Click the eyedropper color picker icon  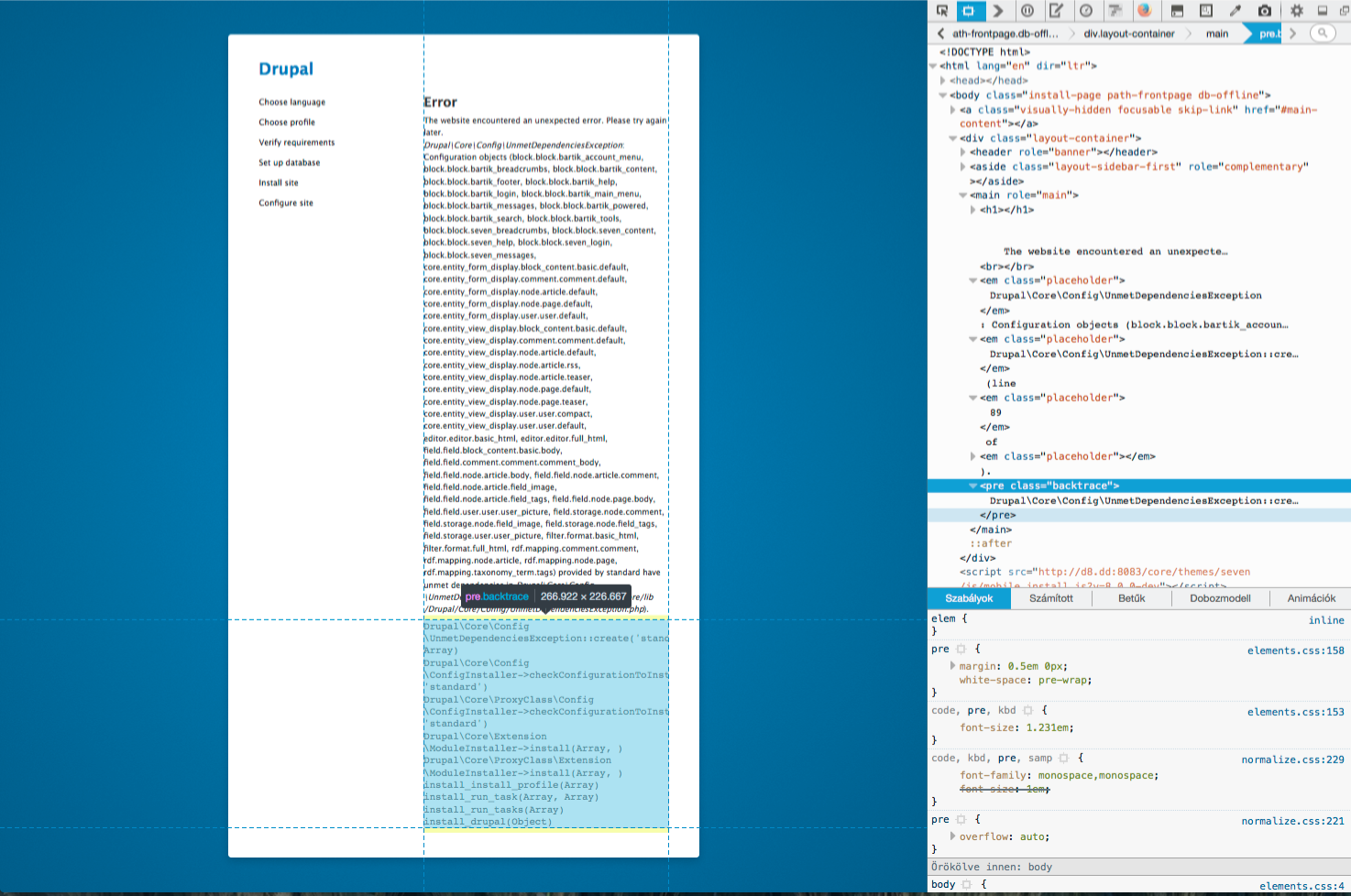point(1235,11)
